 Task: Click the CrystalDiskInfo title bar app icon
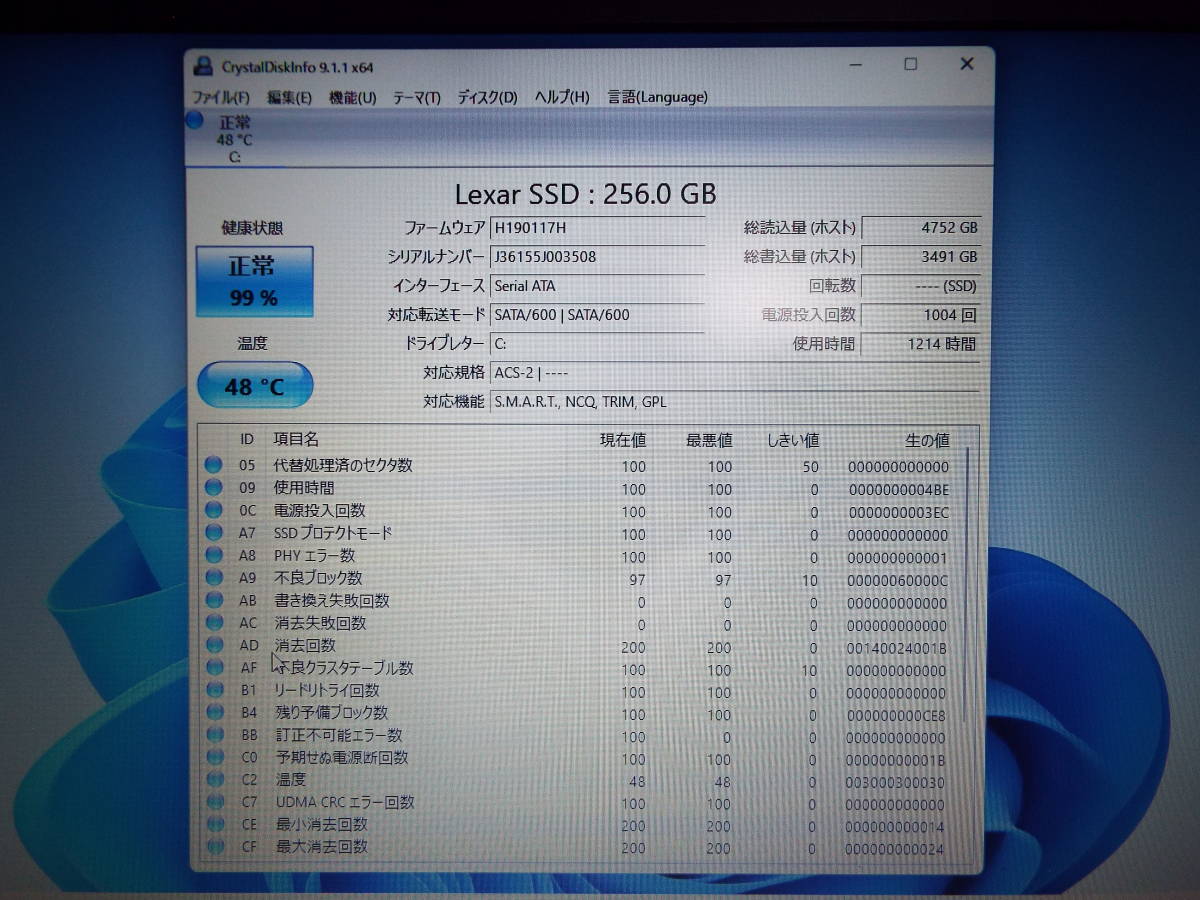tap(203, 67)
